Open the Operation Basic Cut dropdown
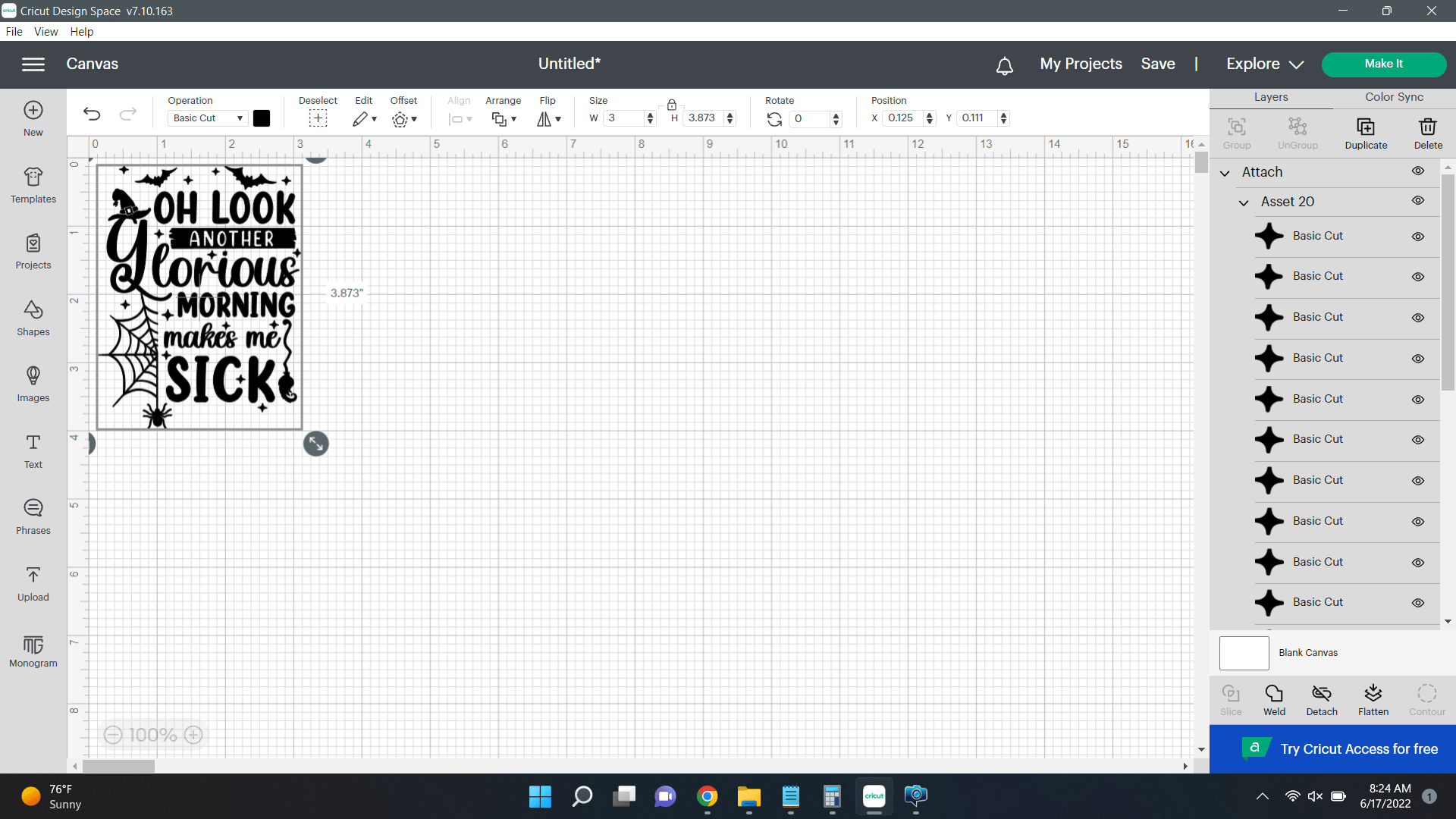The image size is (1456, 819). click(207, 118)
